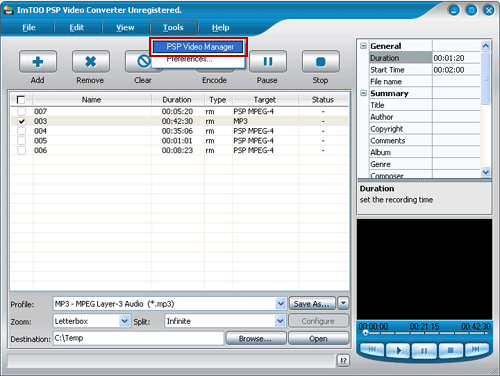500x376 pixels.
Task: Click the Configure button
Action: click(318, 321)
